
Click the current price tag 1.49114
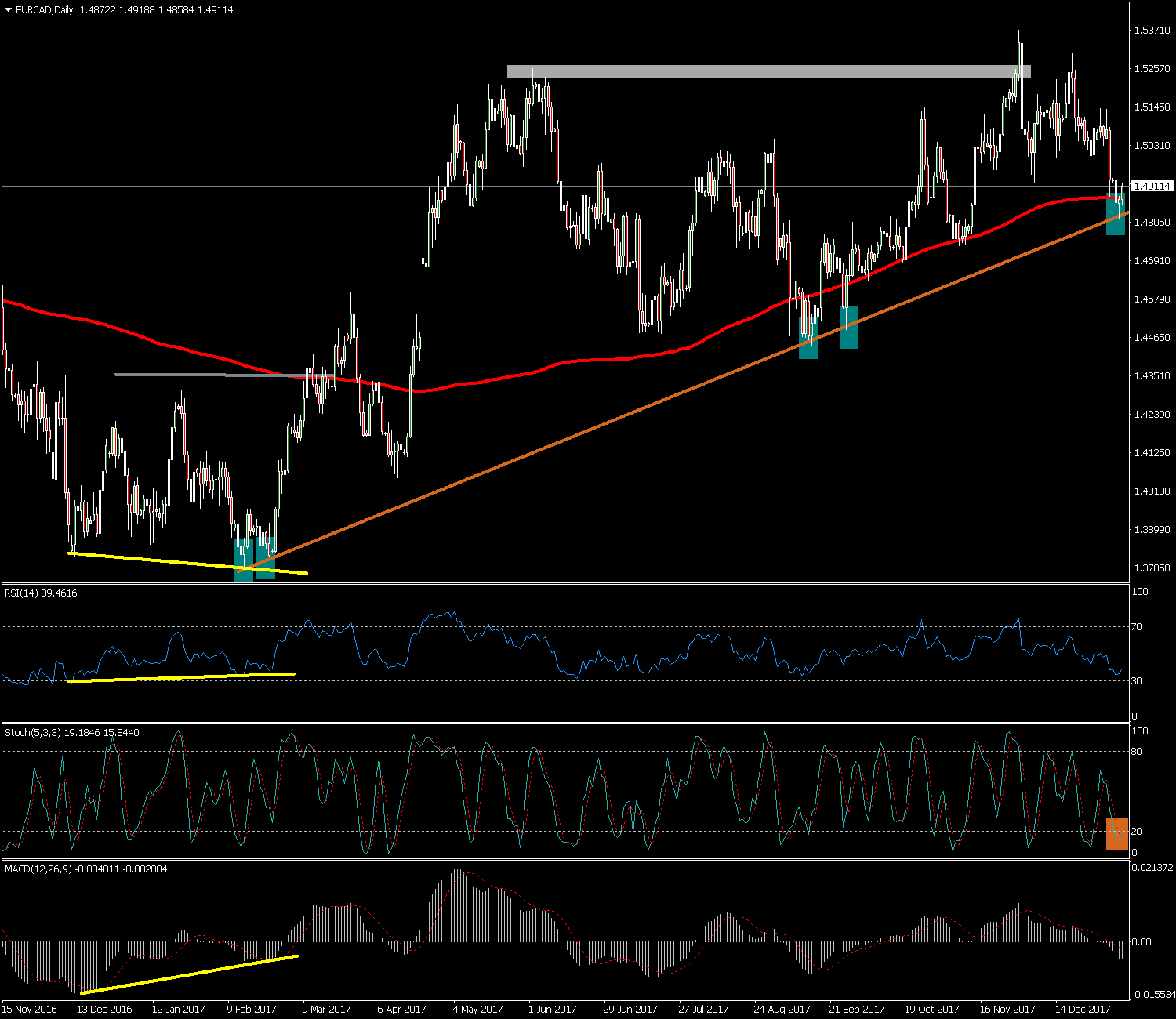click(x=1152, y=187)
